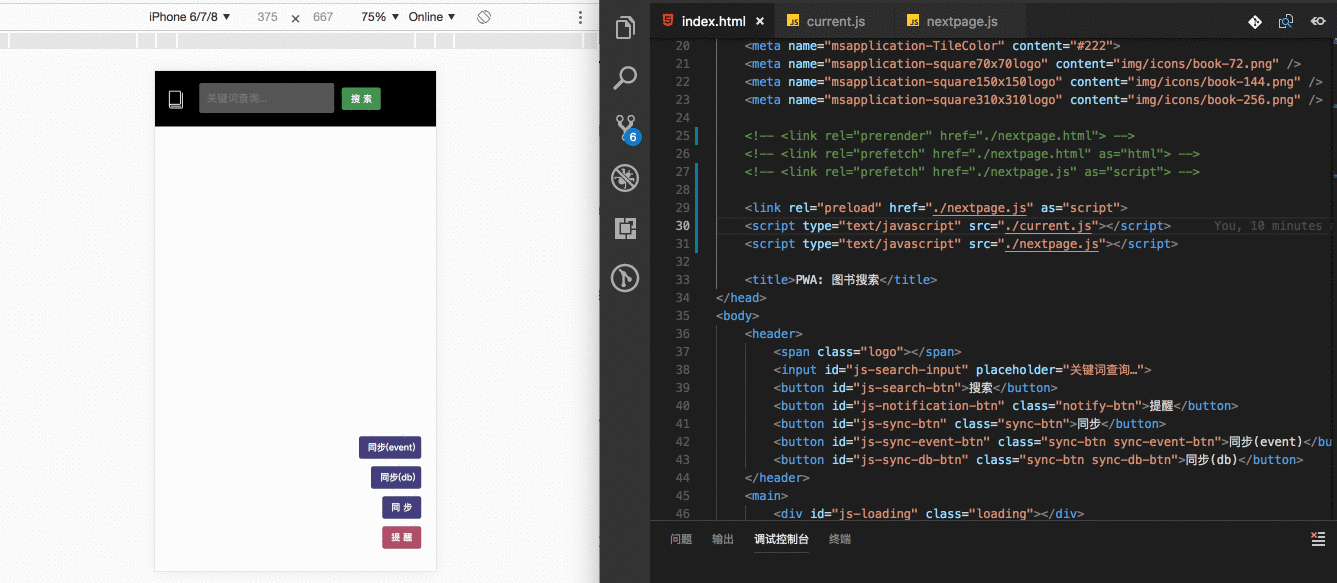The image size is (1337, 583).
Task: Click the eye-shaped icon in the editor title bar
Action: [1317, 21]
